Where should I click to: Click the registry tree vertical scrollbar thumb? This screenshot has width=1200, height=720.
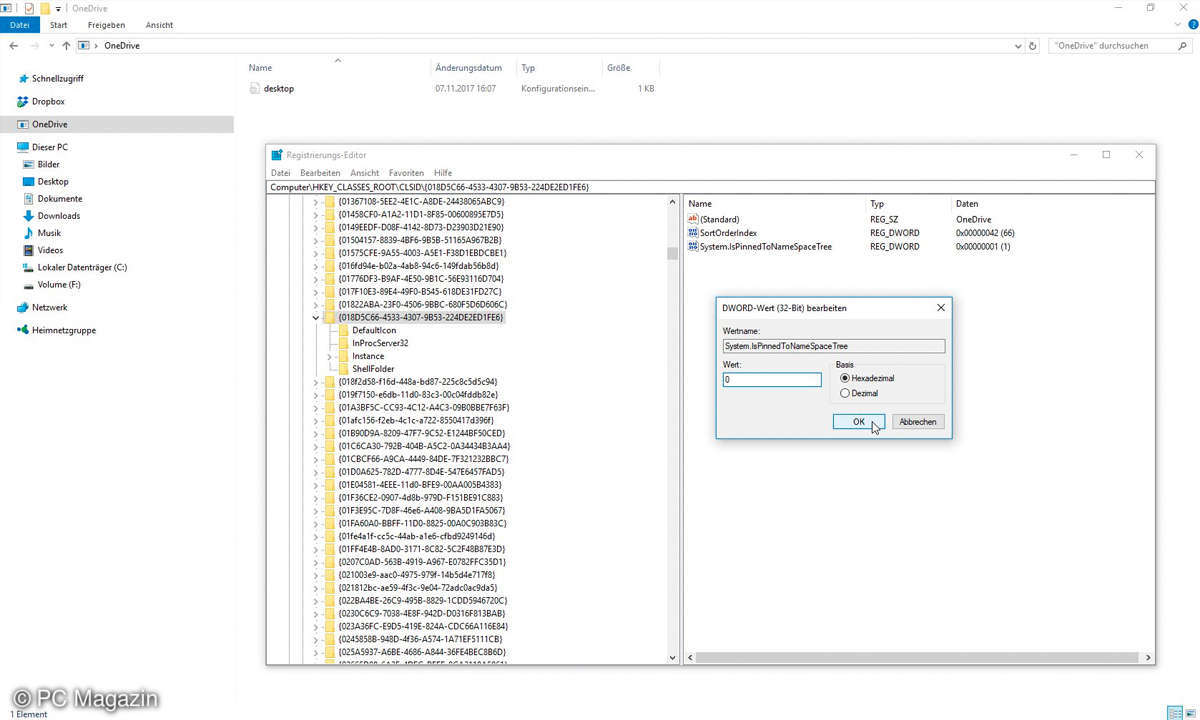(672, 252)
